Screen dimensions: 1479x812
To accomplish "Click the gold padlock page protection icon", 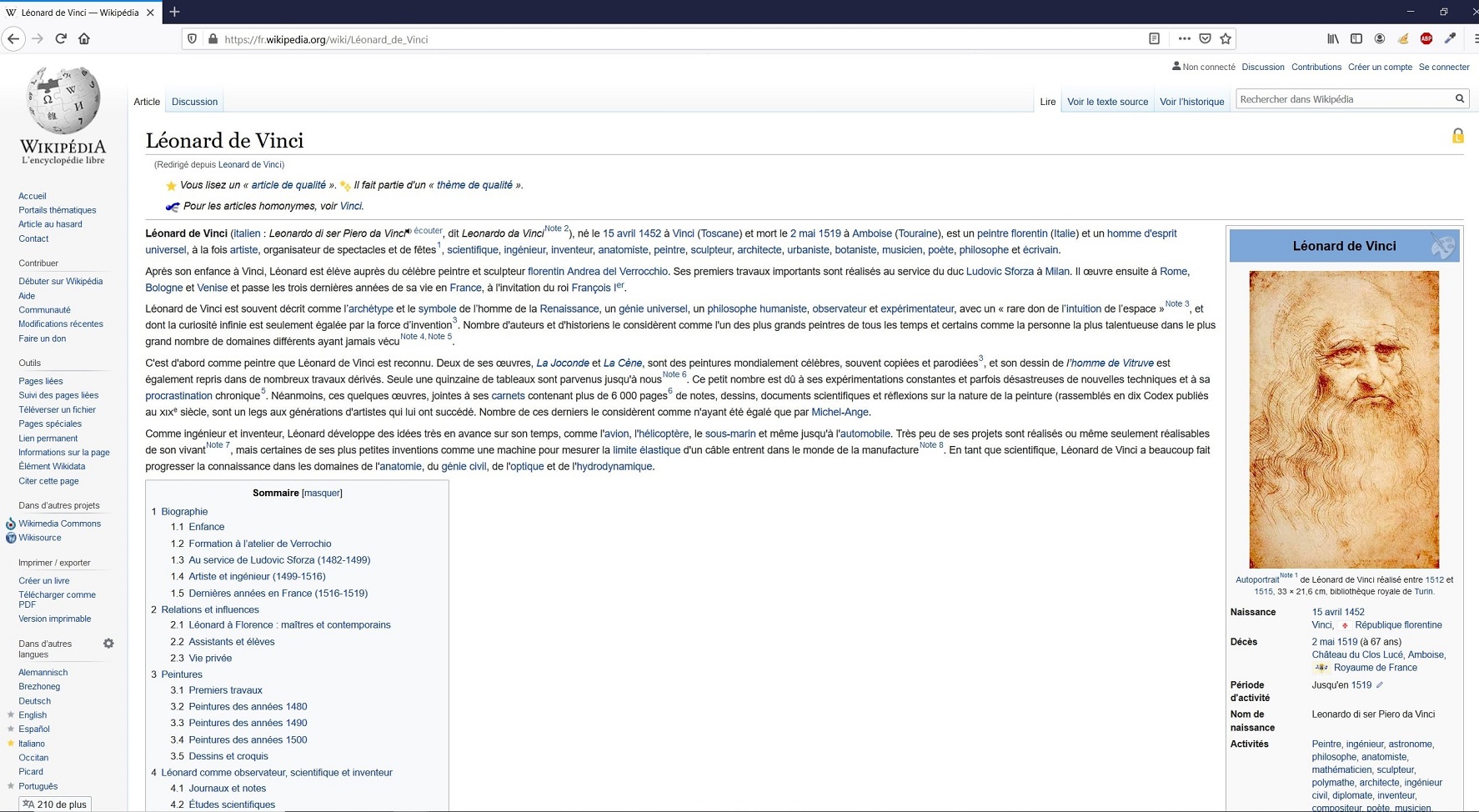I will [x=1457, y=135].
